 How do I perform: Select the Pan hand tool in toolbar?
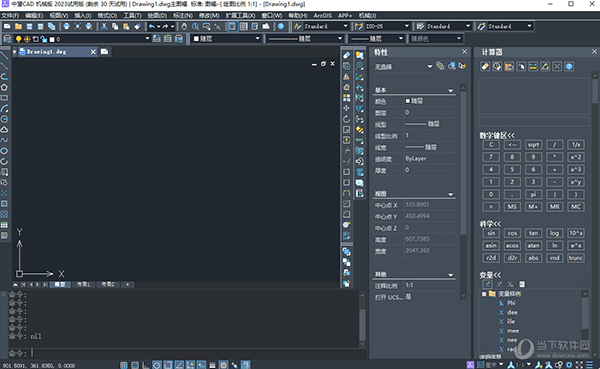[x=184, y=26]
